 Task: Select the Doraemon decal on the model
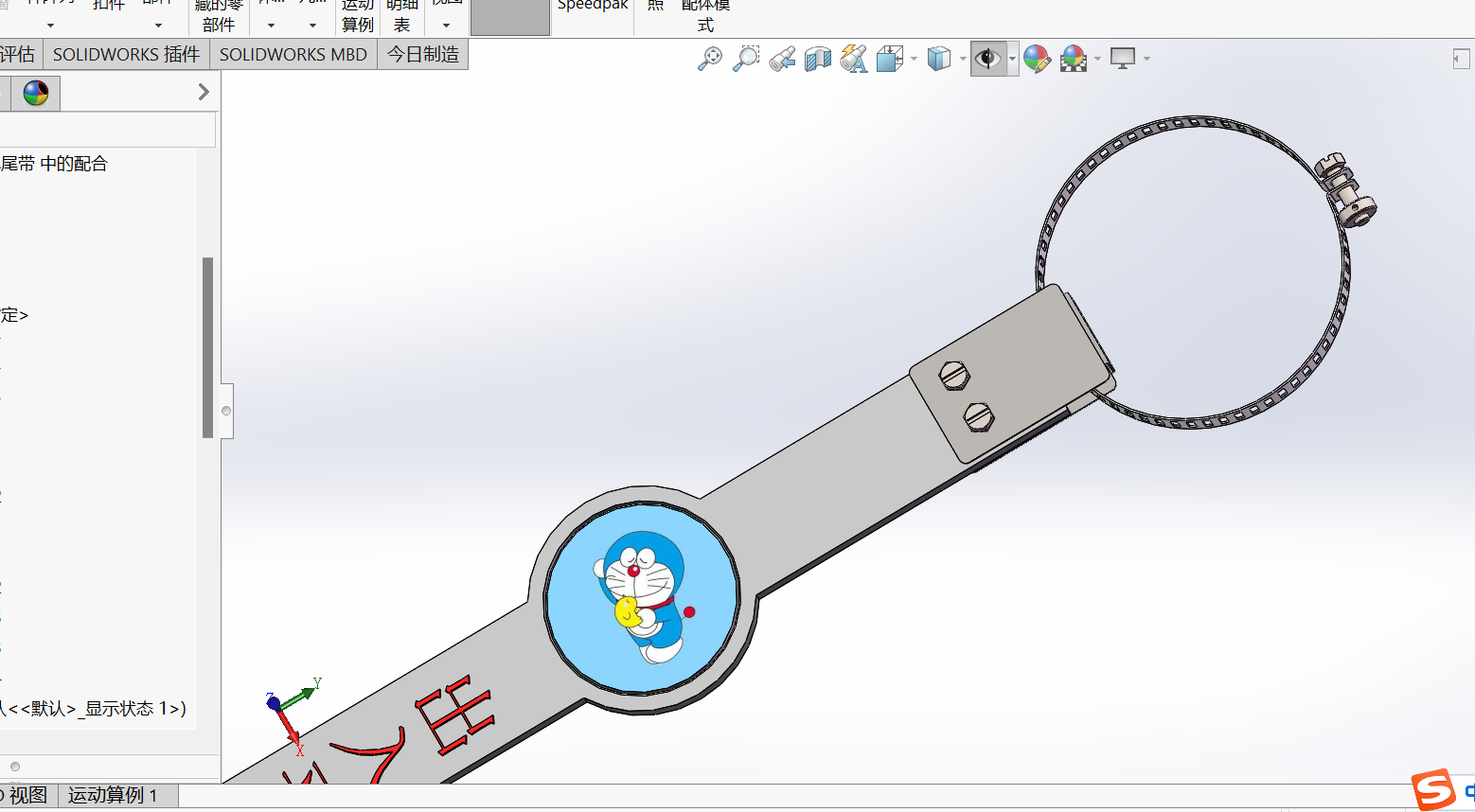click(x=642, y=598)
